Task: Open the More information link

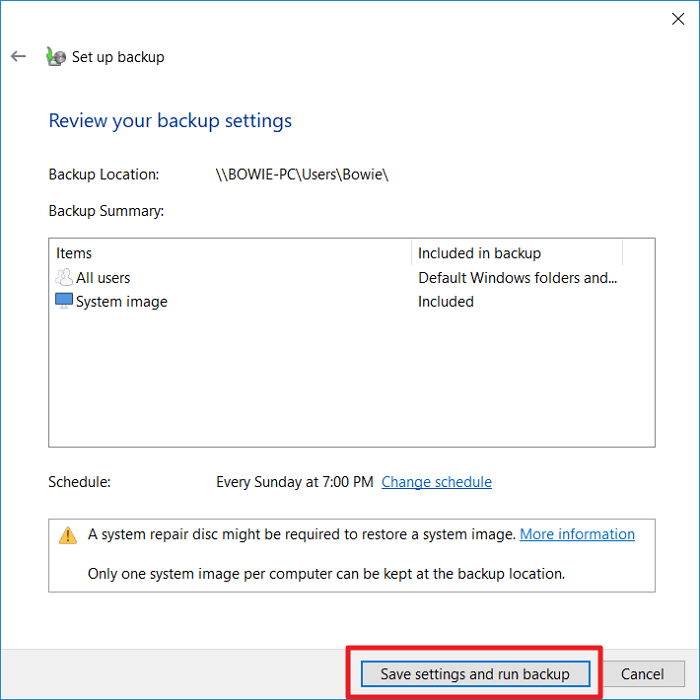Action: pyautogui.click(x=577, y=534)
